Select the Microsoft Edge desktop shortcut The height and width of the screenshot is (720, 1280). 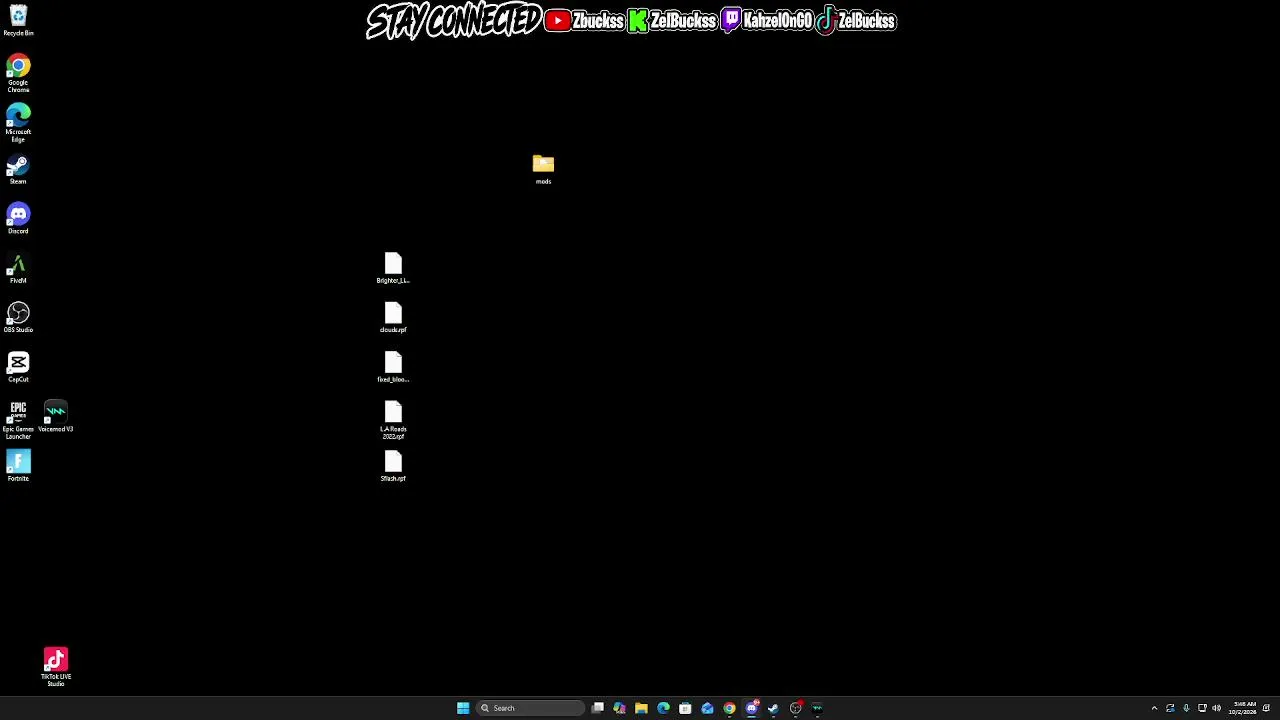pos(18,123)
